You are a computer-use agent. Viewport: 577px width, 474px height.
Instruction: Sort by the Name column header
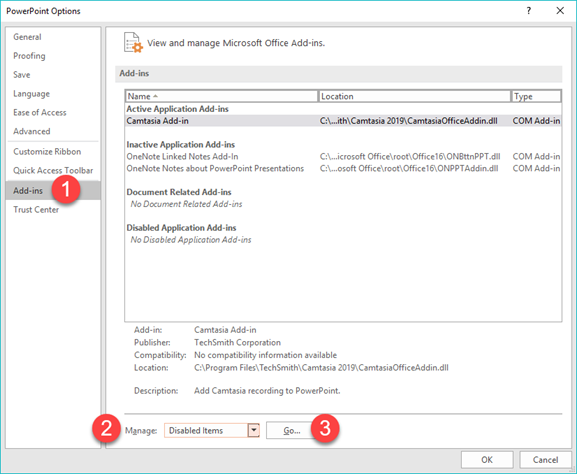222,96
